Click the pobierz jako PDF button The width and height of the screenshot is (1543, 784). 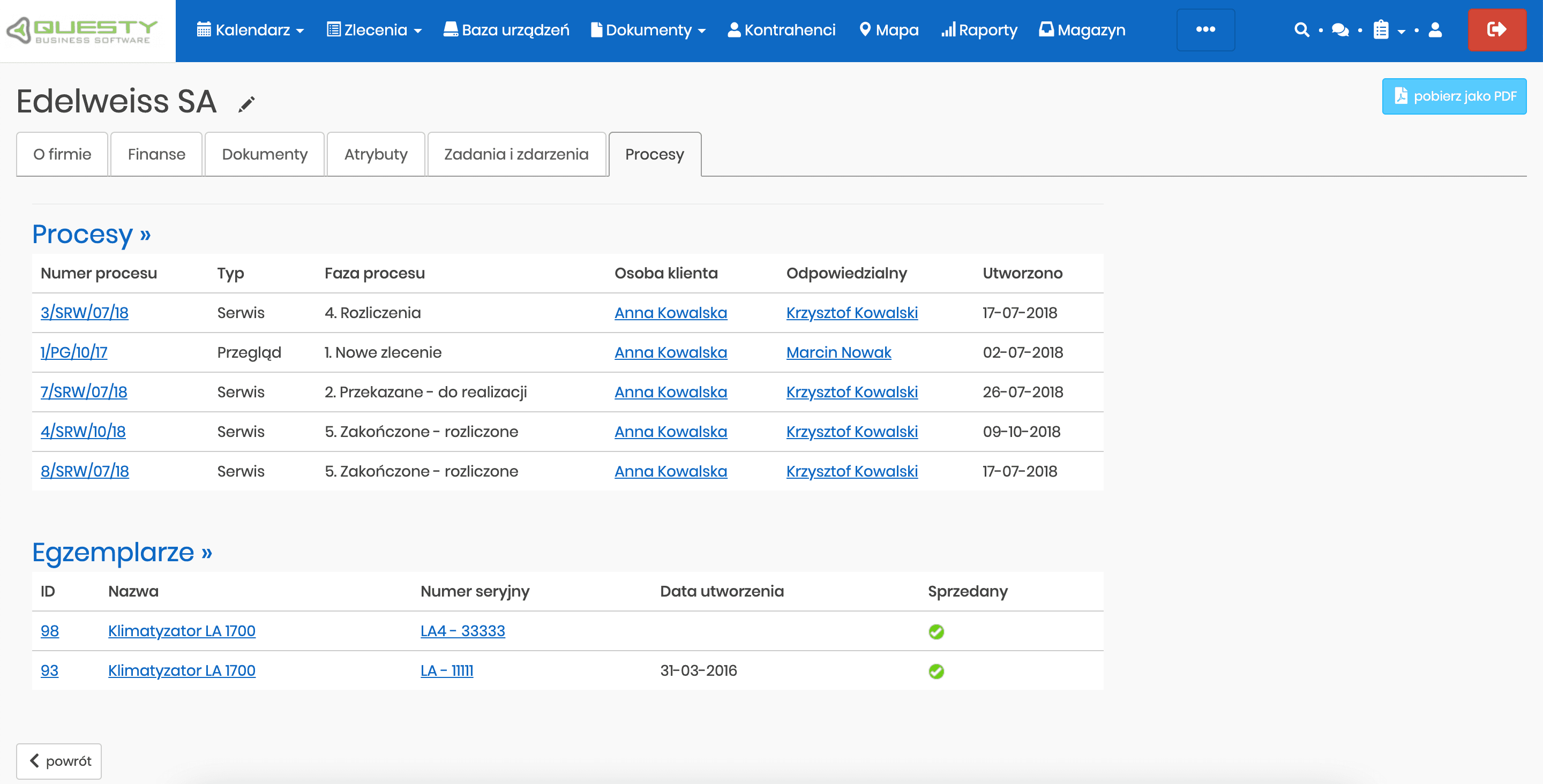[x=1455, y=96]
